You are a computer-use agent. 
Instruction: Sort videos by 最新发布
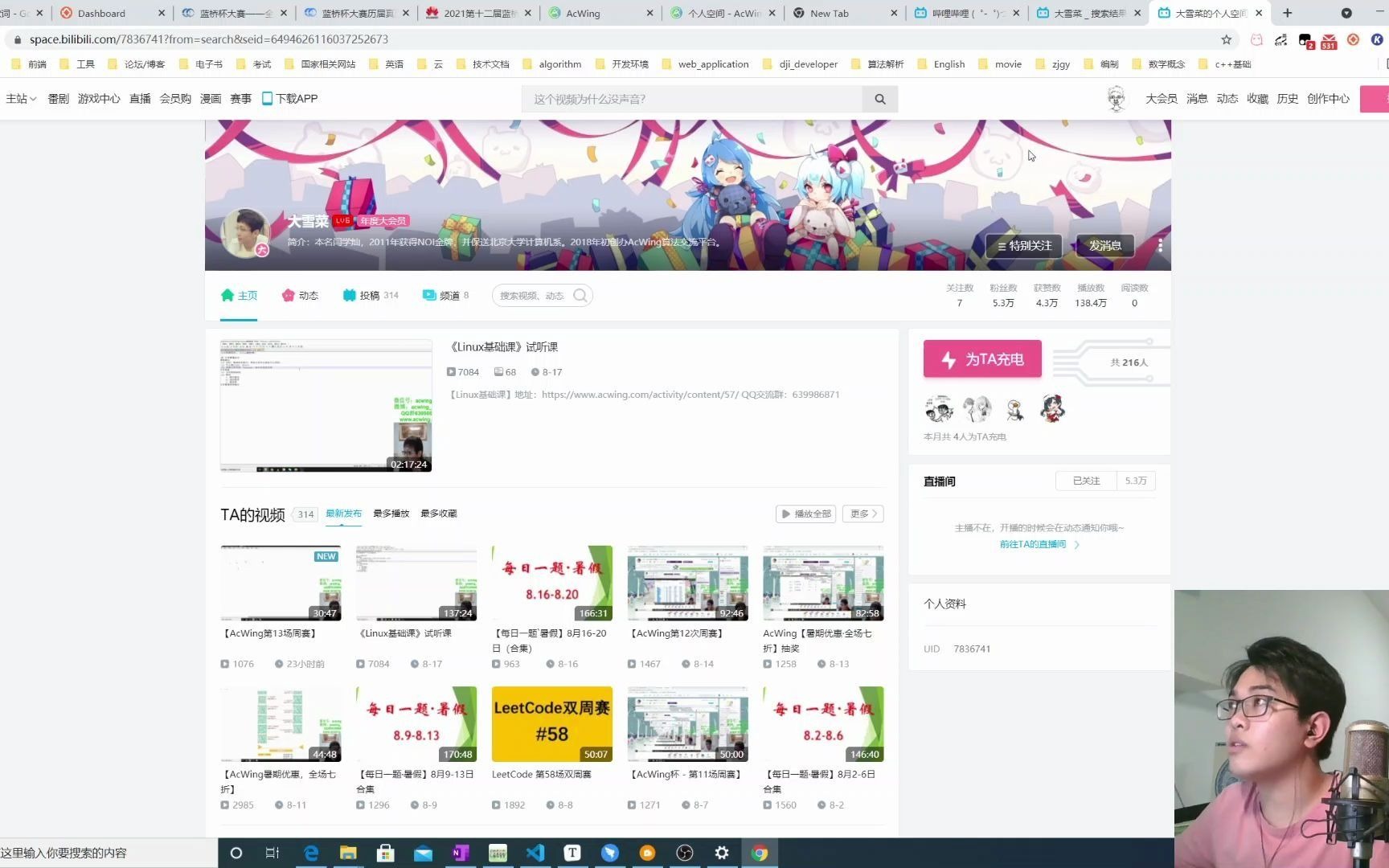click(x=343, y=514)
